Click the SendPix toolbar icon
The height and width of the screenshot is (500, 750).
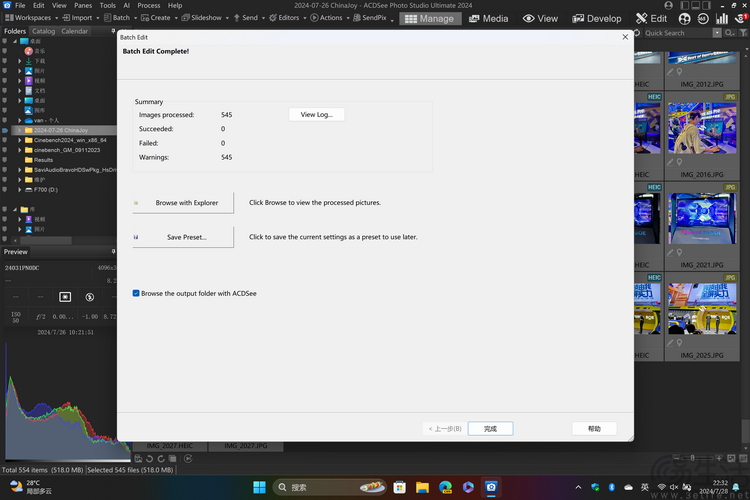(357, 18)
